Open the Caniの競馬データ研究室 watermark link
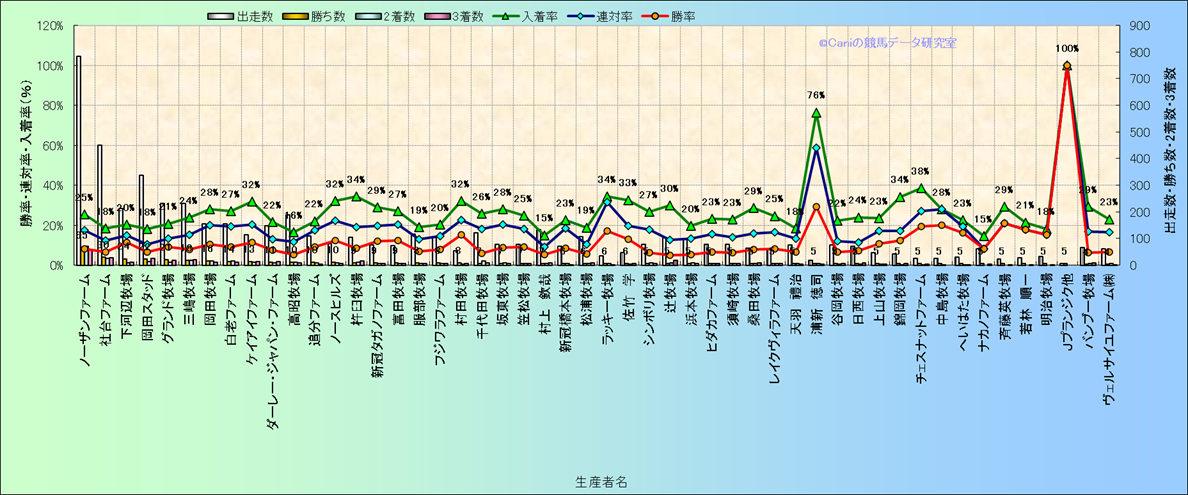Image resolution: width=1188 pixels, height=495 pixels. click(886, 43)
